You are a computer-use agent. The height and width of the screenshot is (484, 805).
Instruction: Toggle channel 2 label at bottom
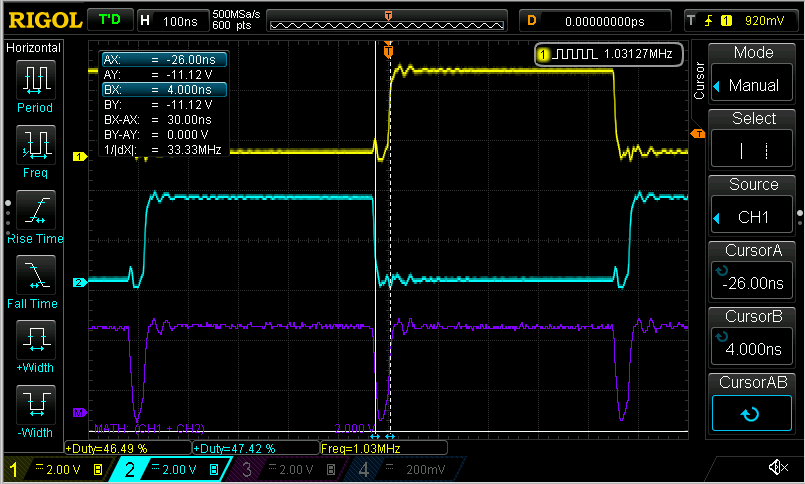[130, 469]
